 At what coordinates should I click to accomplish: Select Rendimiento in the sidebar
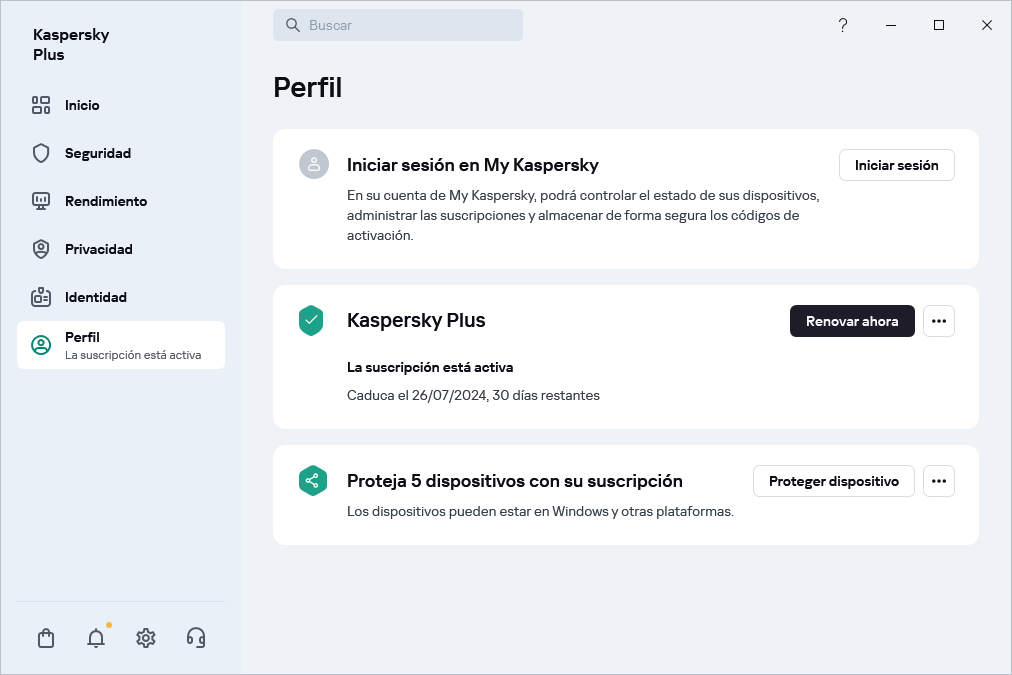point(105,201)
